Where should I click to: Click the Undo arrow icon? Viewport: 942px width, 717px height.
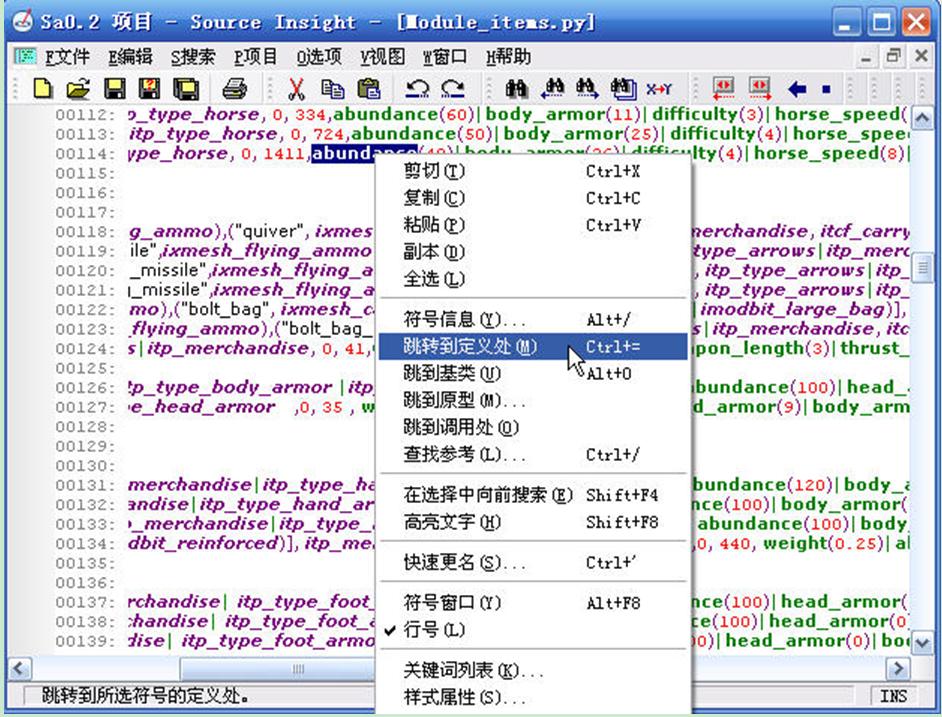(418, 88)
